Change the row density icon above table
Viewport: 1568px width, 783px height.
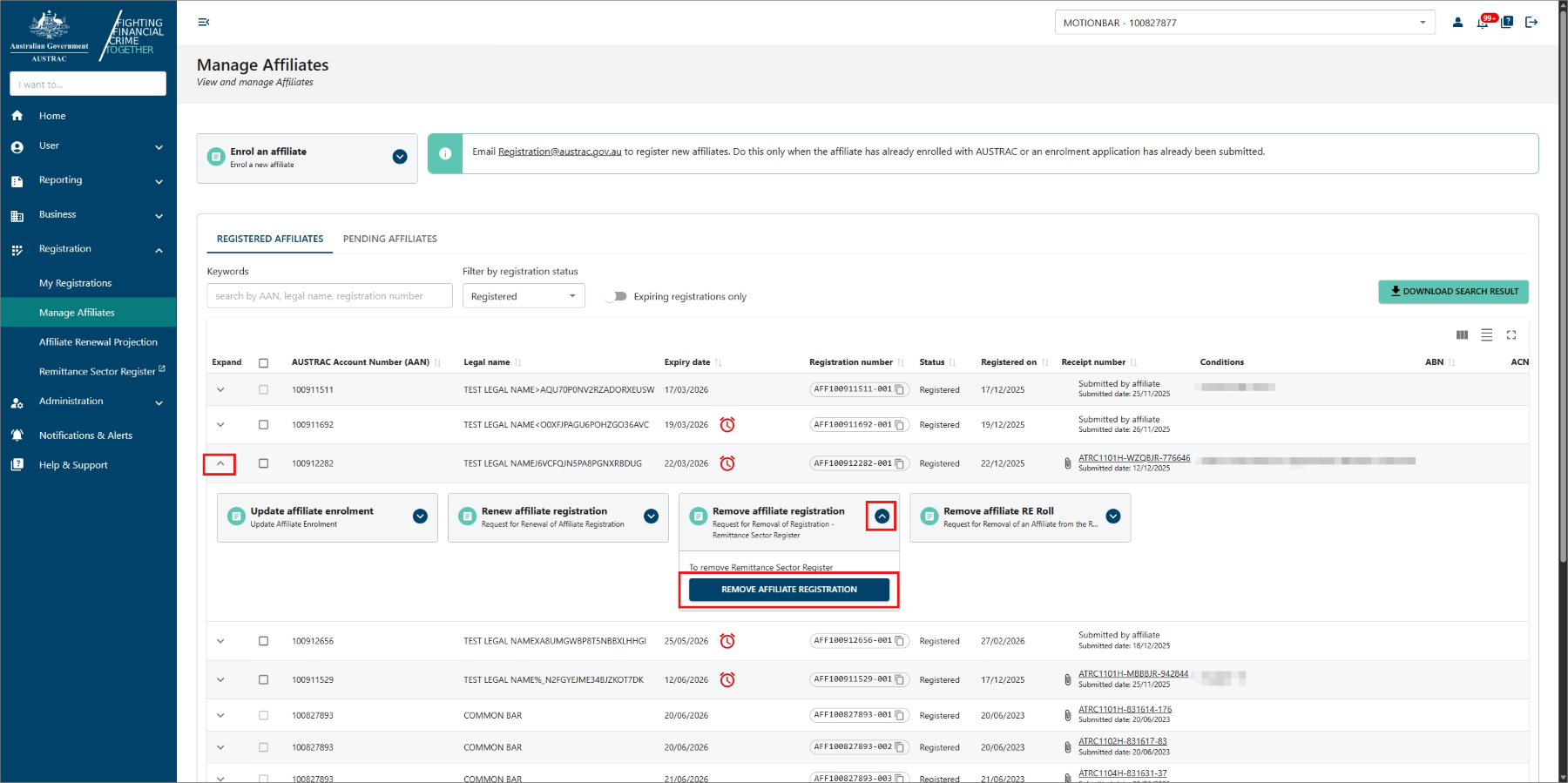coord(1487,335)
